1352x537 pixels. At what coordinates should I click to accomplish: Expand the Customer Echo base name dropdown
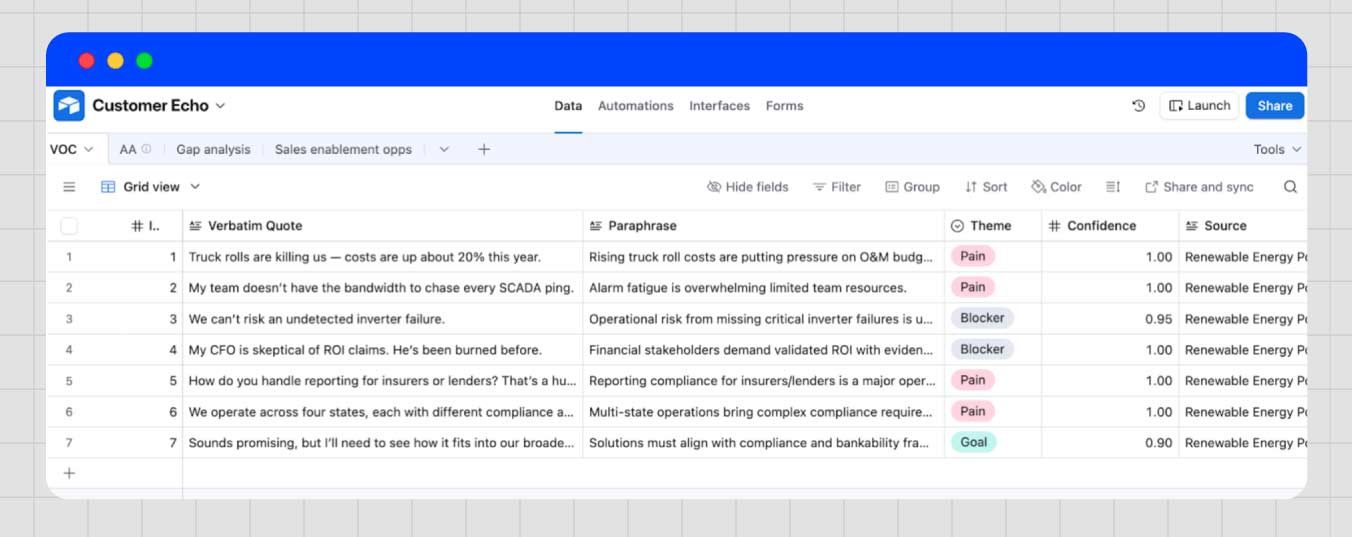click(x=220, y=105)
